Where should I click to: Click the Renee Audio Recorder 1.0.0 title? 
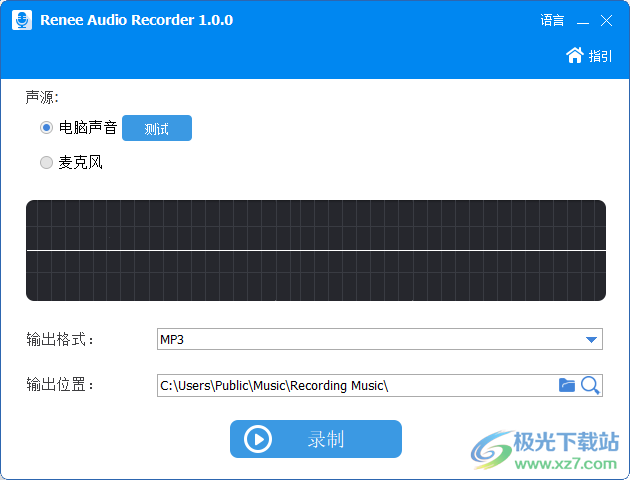click(x=137, y=20)
